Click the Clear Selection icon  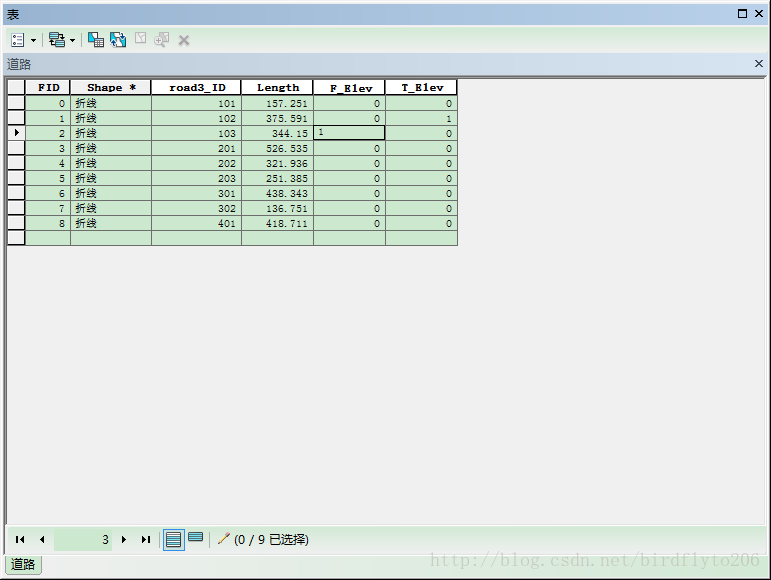click(141, 38)
